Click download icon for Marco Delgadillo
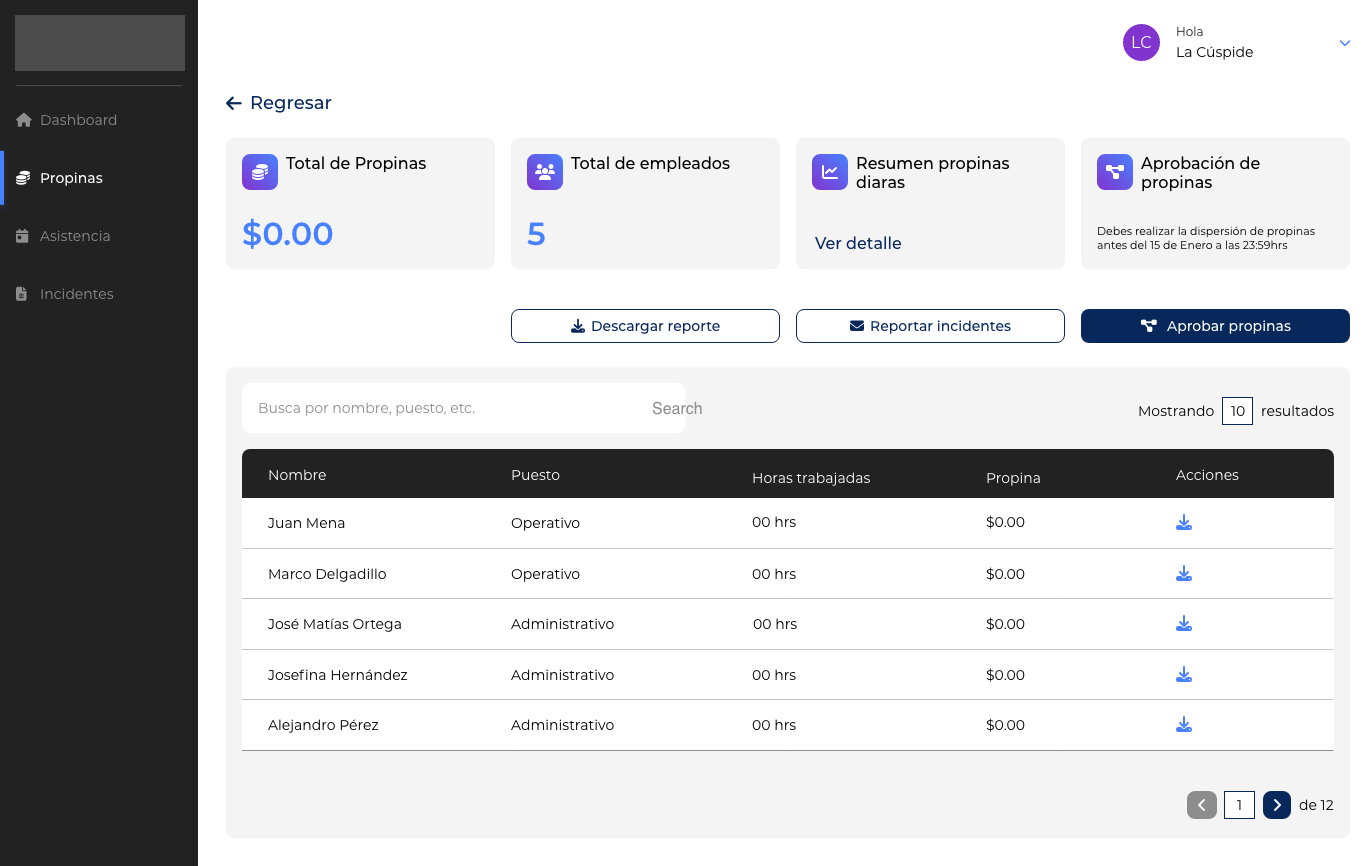This screenshot has height=866, width=1366. point(1184,574)
